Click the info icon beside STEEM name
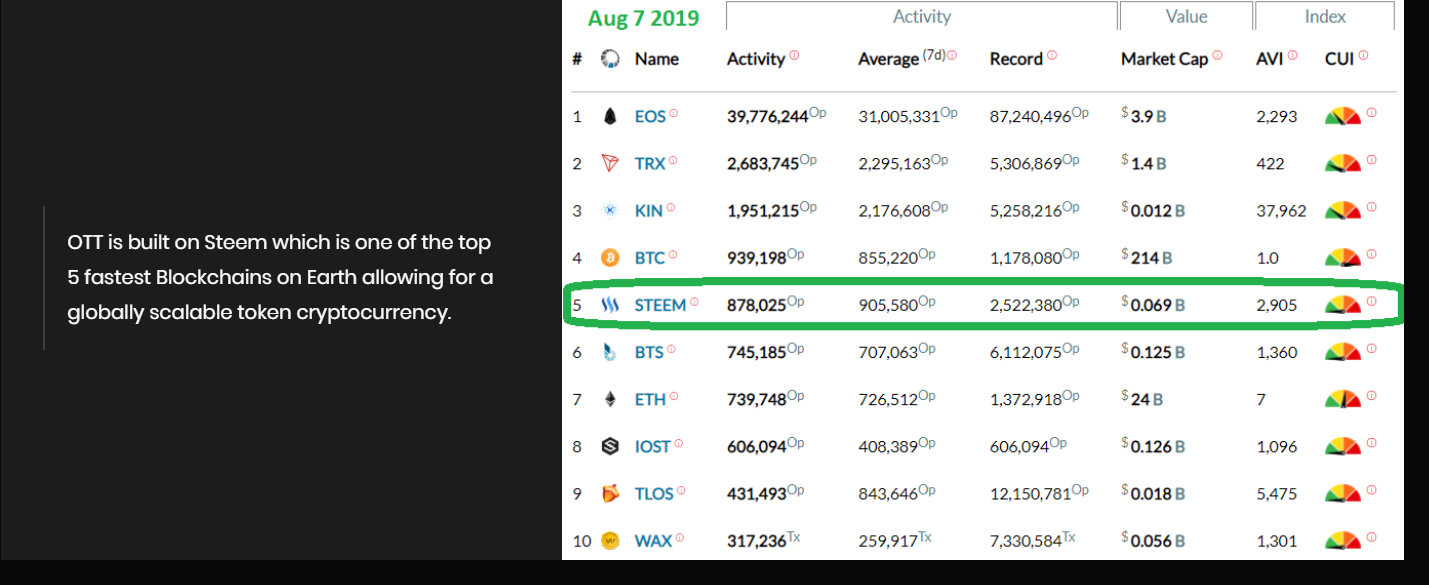The width and height of the screenshot is (1429, 585). [694, 301]
